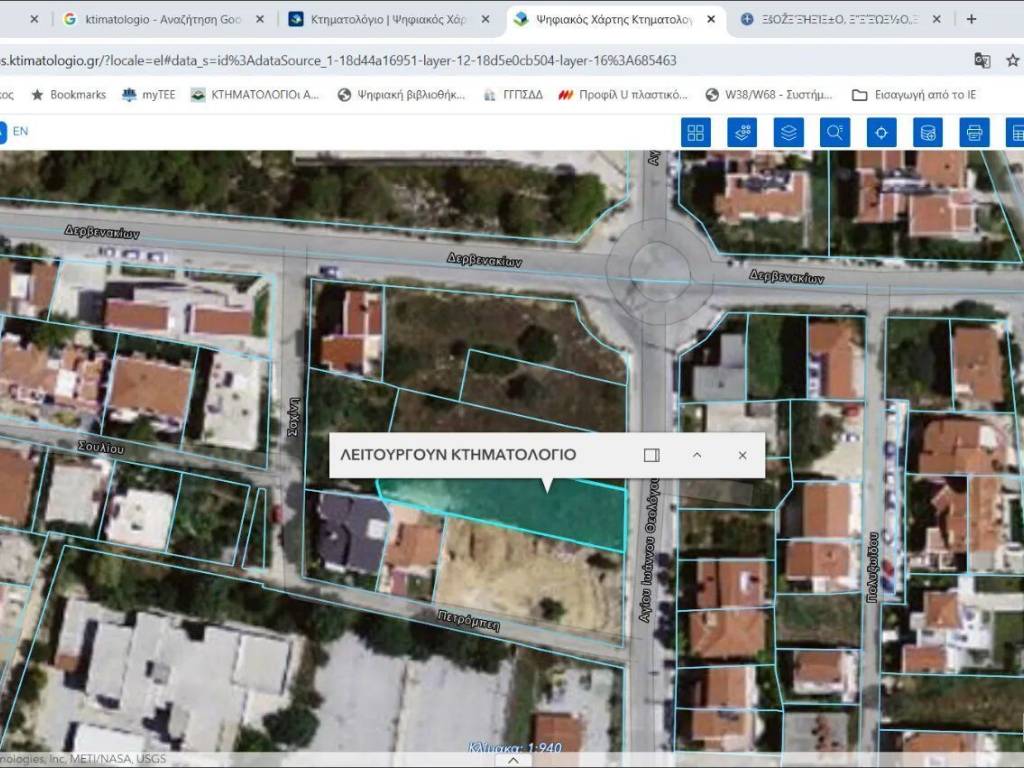Bookmark this page with the star icon
Screen dimensions: 1024x768
[x=1013, y=60]
